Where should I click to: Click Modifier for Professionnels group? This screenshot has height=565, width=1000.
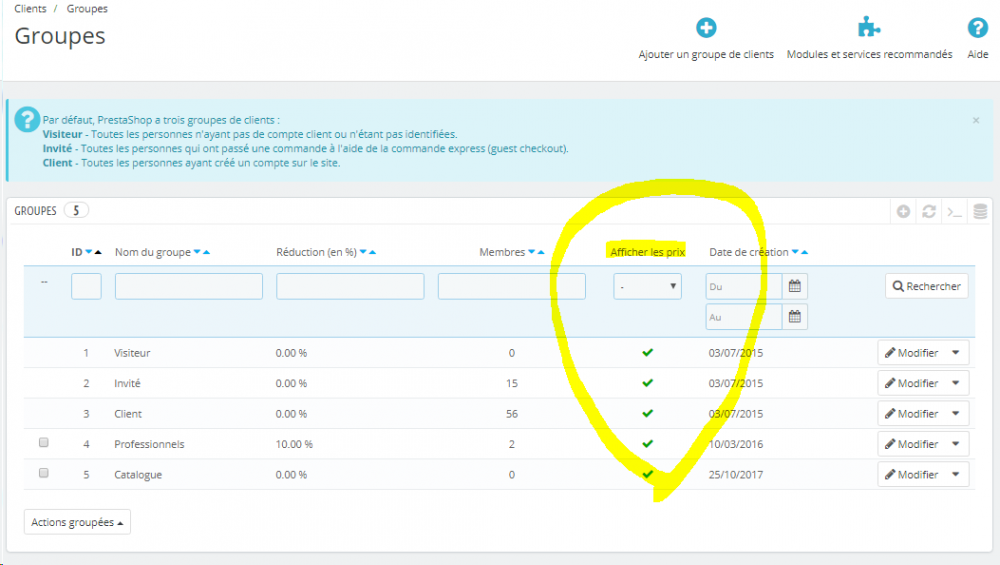point(911,444)
